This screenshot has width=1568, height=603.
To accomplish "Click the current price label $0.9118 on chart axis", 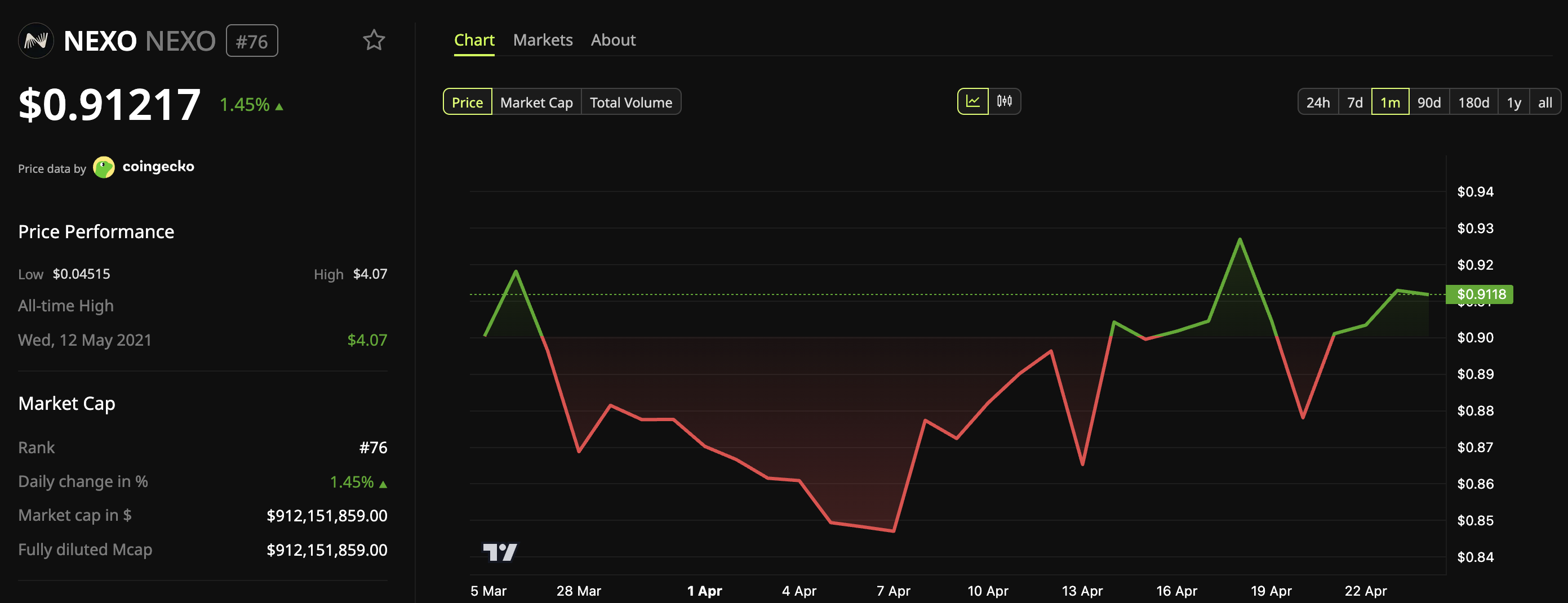I will click(x=1480, y=294).
